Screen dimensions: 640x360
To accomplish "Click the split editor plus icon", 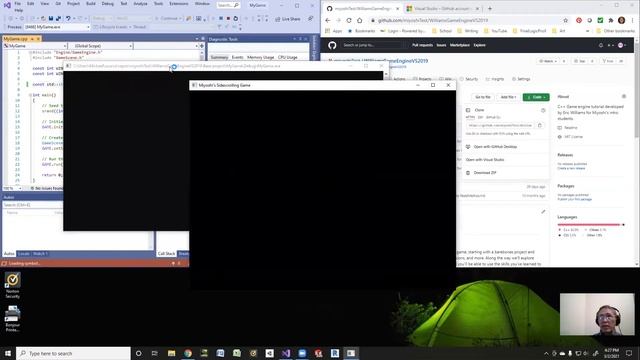I will [202, 46].
